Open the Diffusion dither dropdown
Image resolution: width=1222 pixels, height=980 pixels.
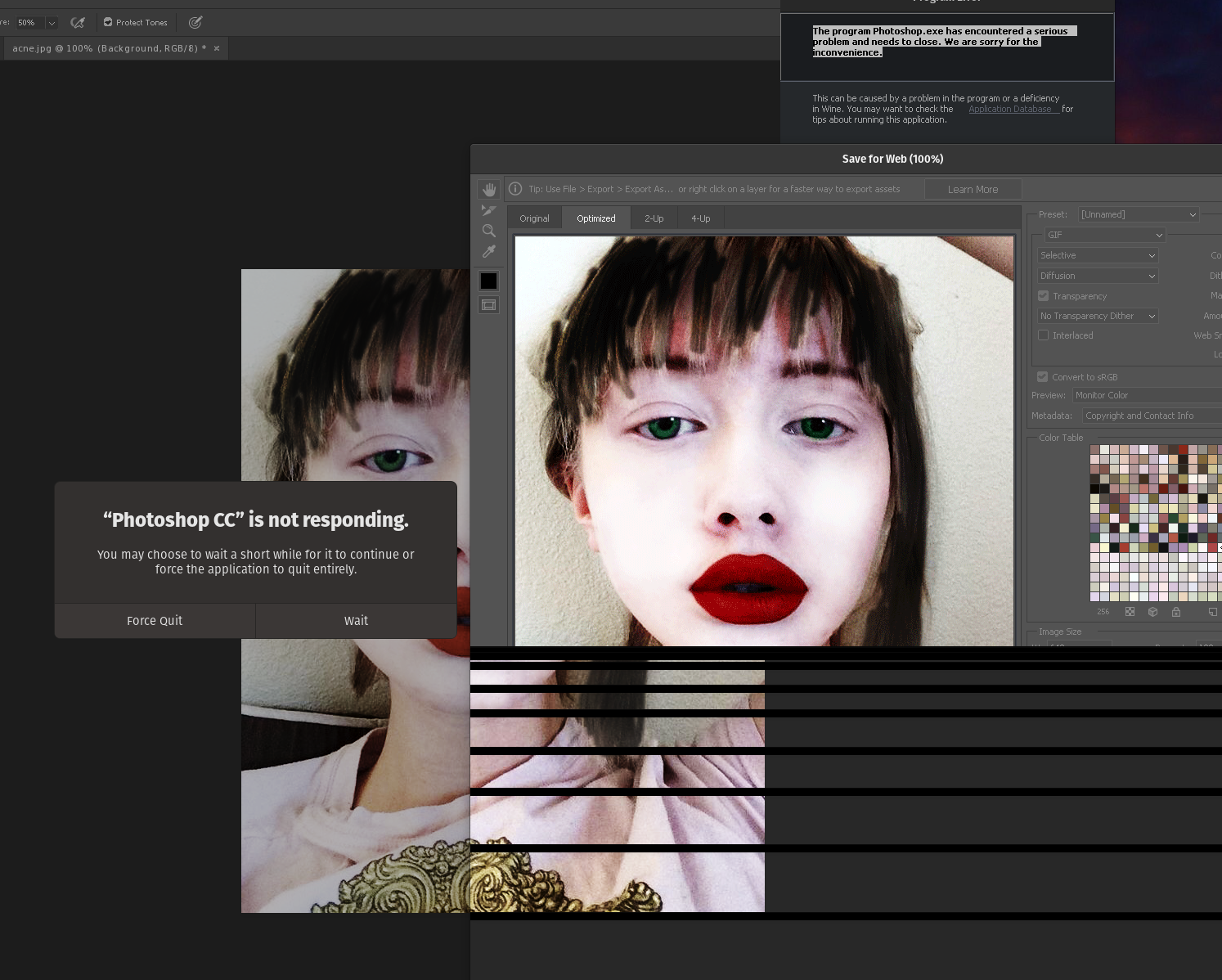1098,276
